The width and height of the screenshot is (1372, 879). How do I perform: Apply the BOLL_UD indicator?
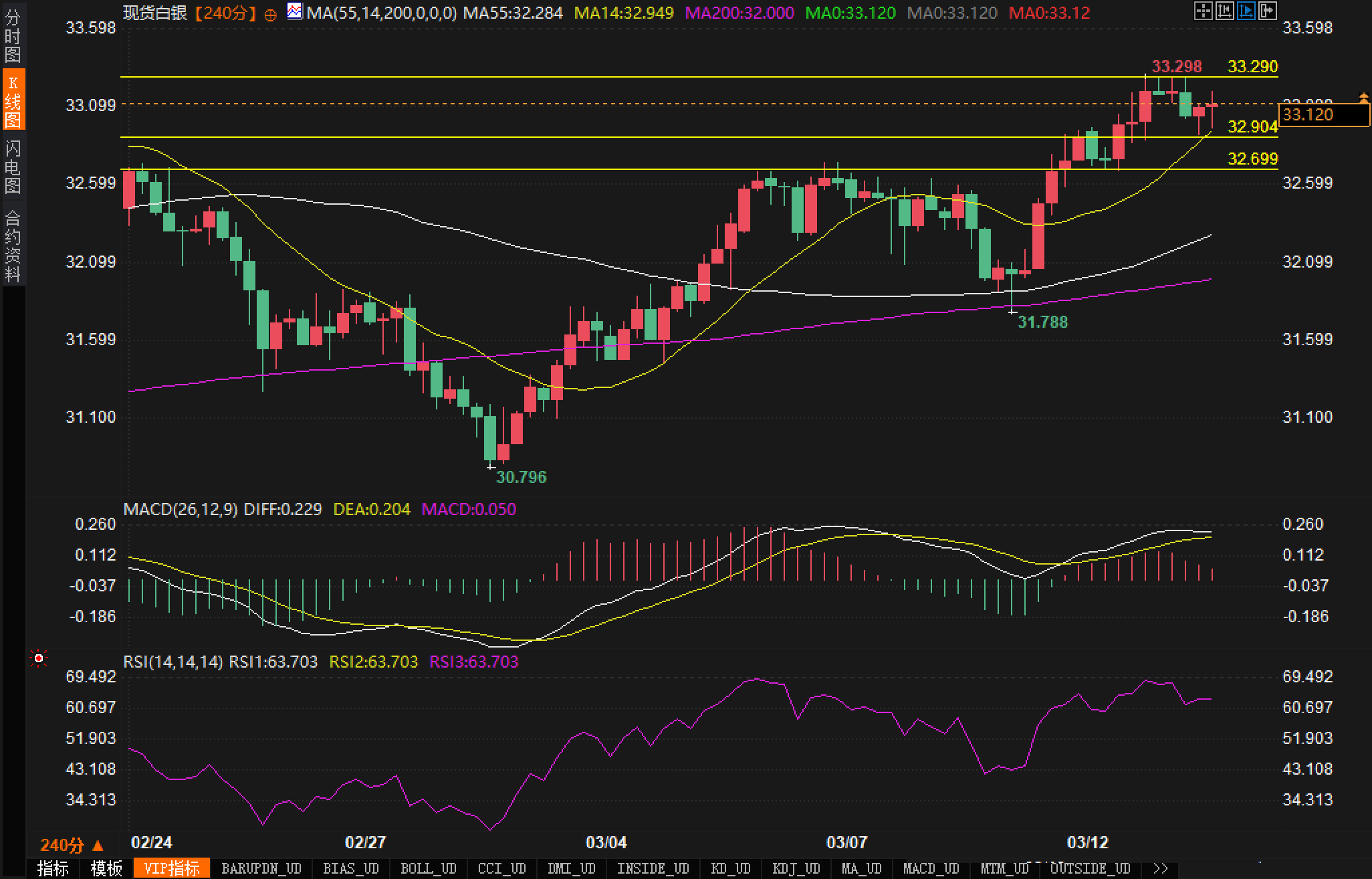429,868
